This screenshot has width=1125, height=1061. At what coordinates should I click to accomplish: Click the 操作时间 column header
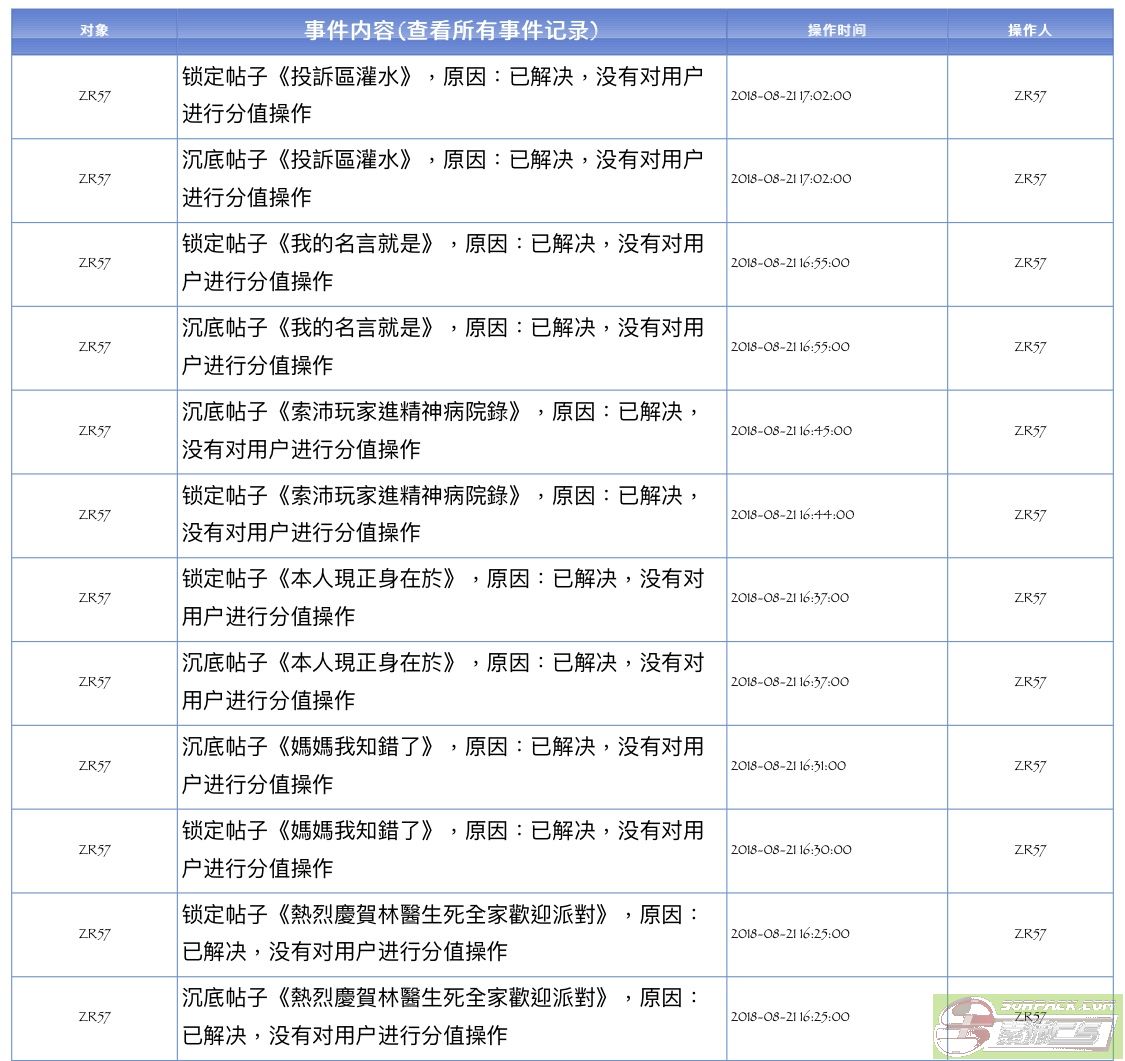836,30
